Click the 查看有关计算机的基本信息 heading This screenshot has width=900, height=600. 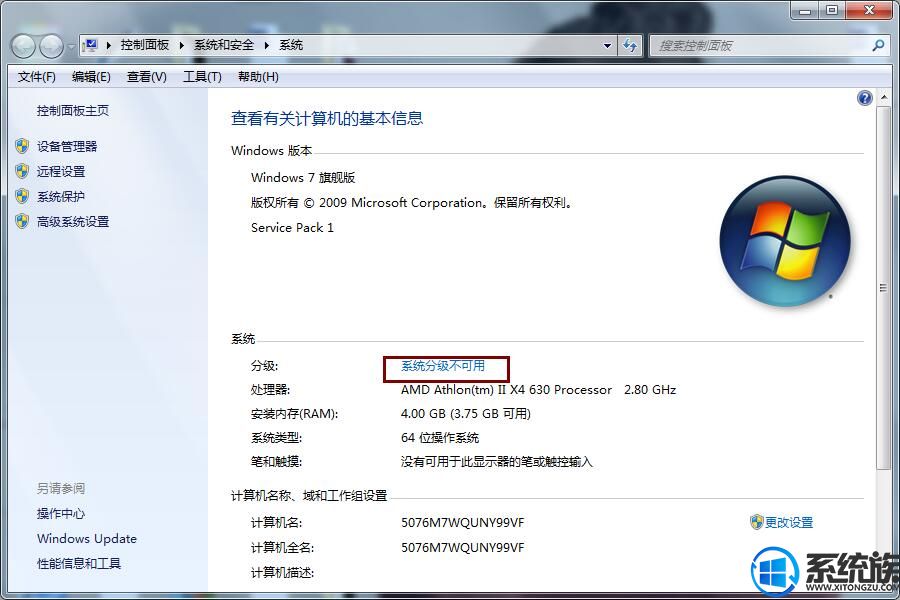pyautogui.click(x=327, y=118)
